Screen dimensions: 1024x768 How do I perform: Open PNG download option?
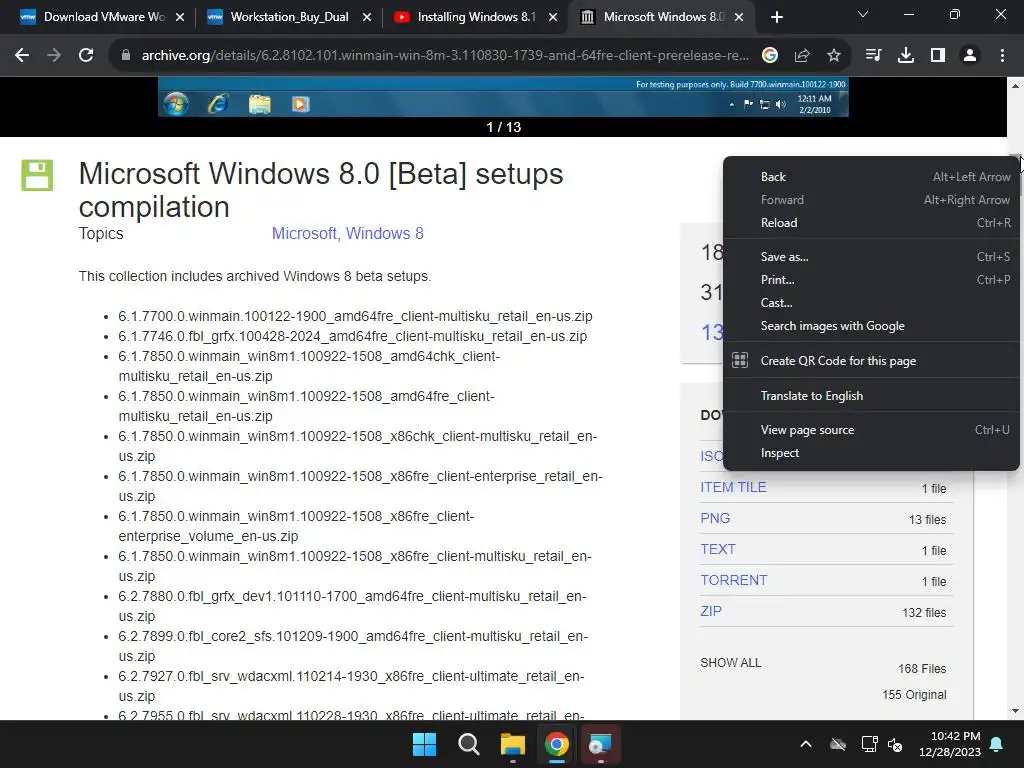tap(715, 518)
